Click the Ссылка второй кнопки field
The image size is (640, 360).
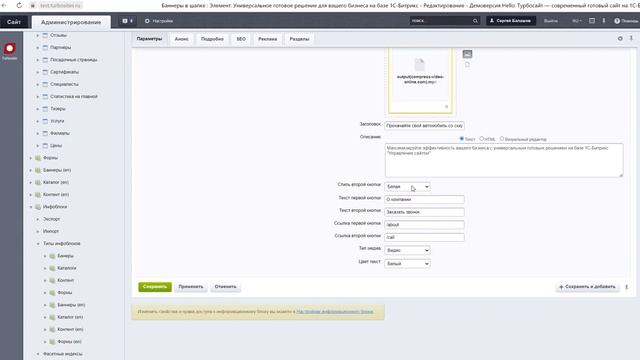pyautogui.click(x=424, y=238)
